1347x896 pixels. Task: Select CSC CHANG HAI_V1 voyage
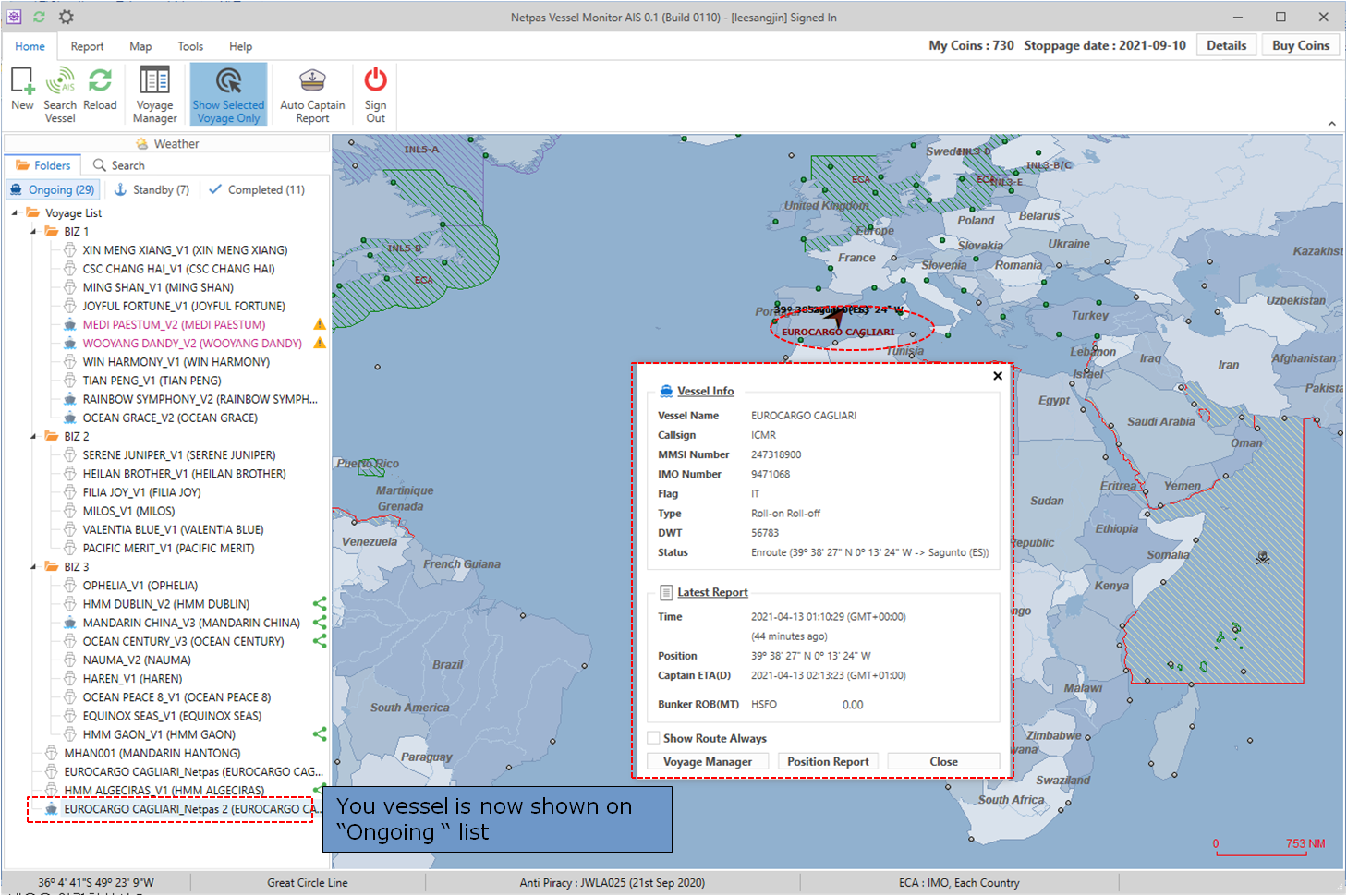point(178,269)
